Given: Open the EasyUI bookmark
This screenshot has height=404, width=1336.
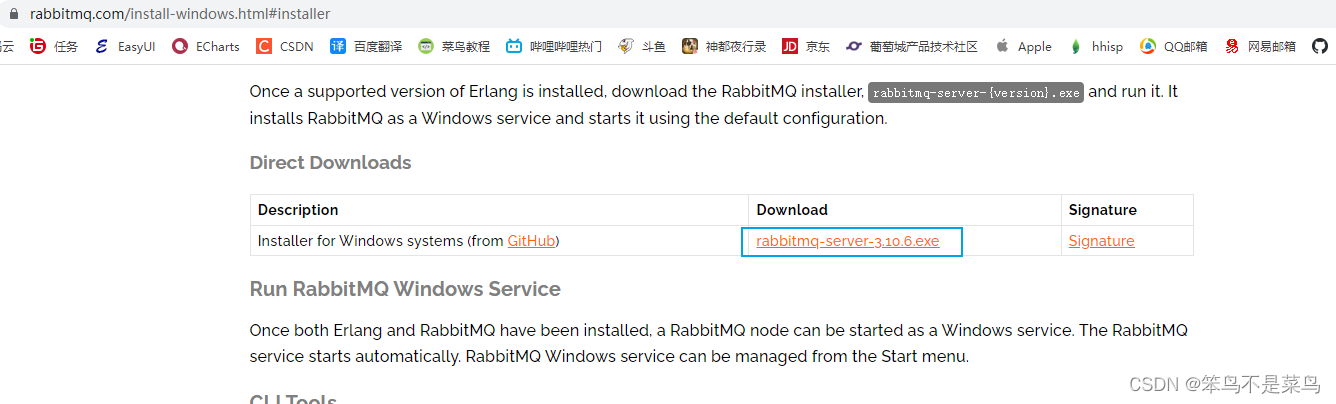Looking at the screenshot, I should click(x=125, y=46).
